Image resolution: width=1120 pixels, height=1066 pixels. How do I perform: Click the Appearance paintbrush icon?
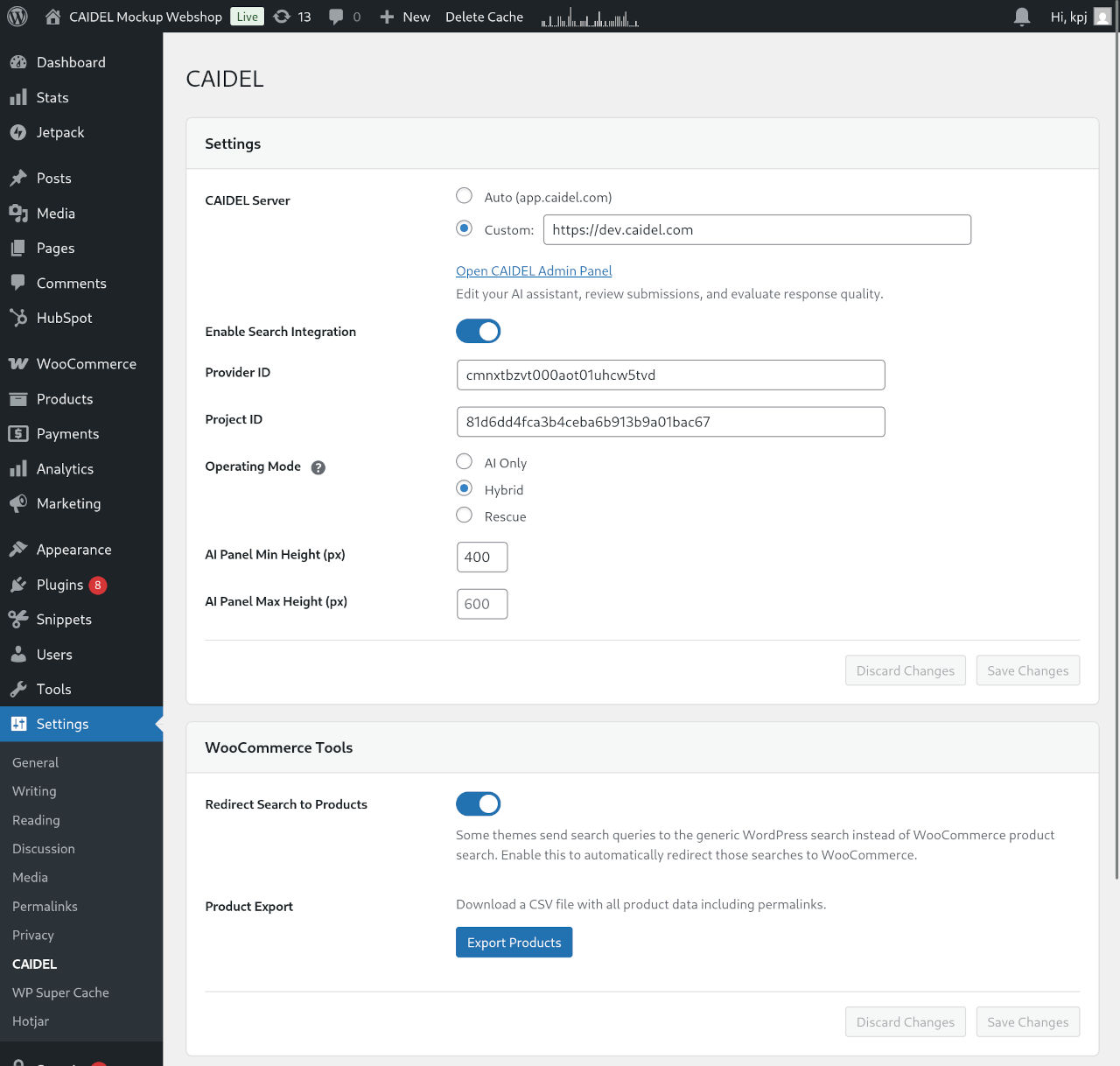point(18,549)
